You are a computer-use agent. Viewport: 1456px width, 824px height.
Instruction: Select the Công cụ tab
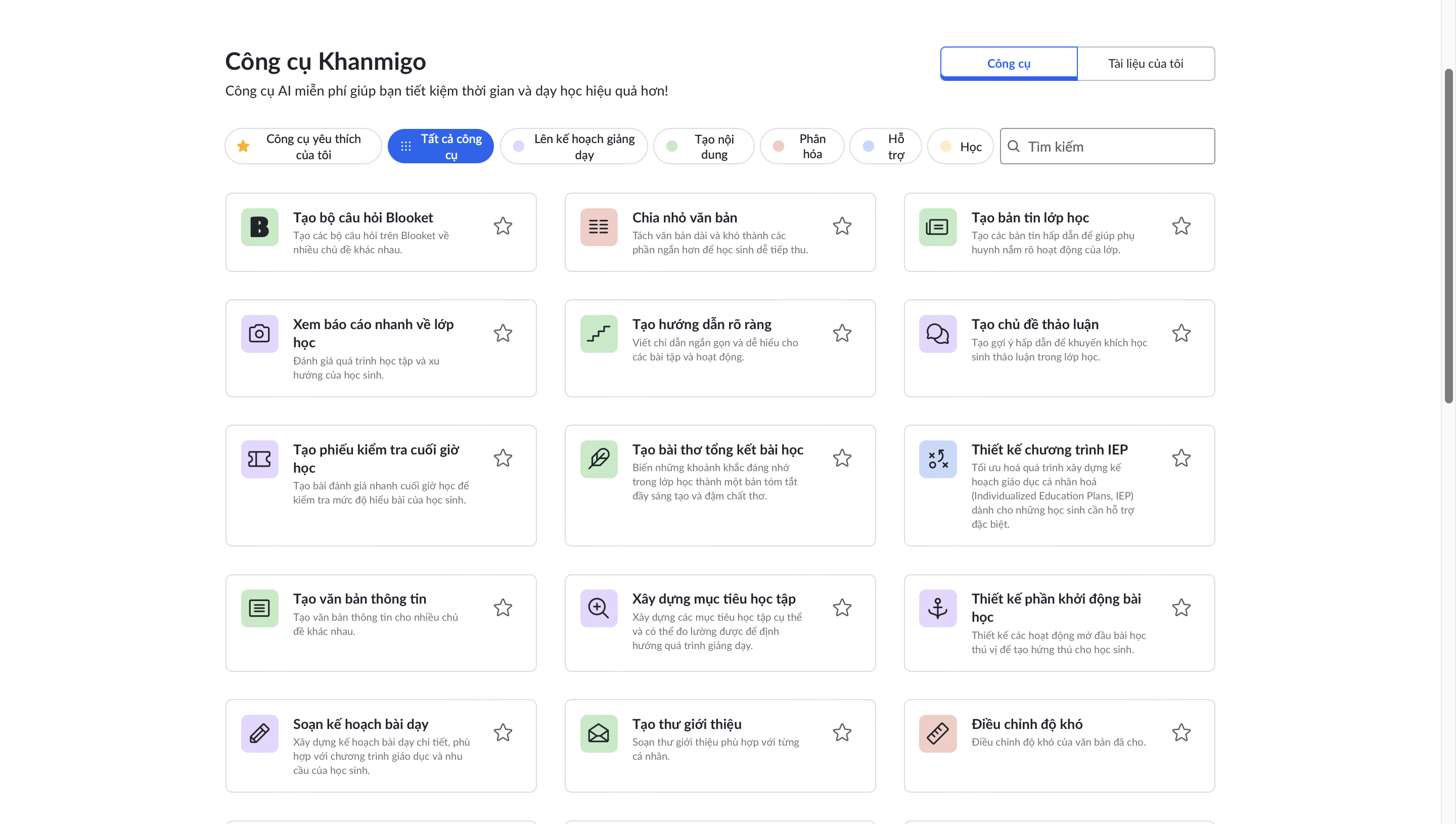tap(1009, 63)
